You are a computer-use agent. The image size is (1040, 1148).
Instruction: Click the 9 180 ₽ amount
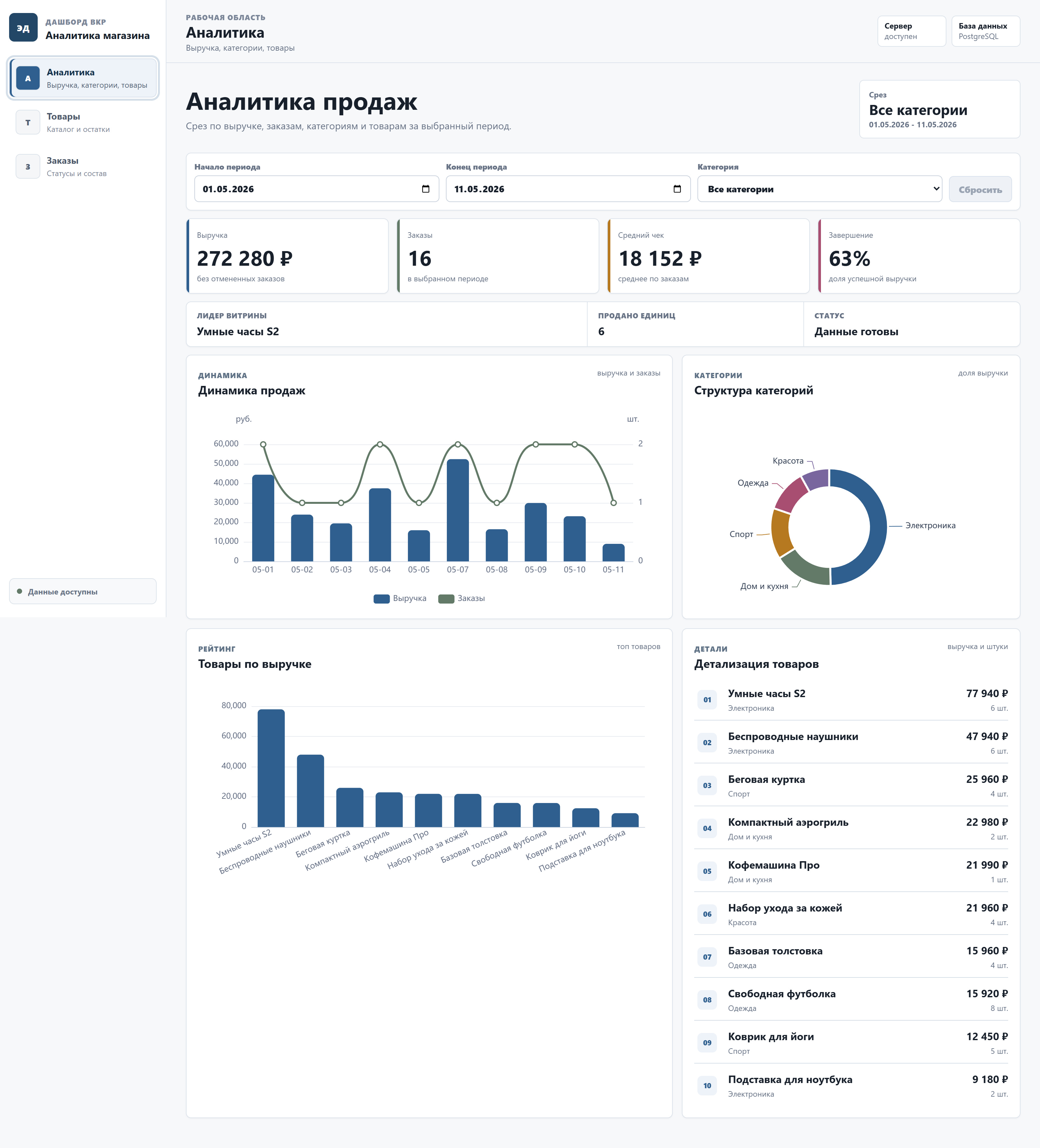990,1079
